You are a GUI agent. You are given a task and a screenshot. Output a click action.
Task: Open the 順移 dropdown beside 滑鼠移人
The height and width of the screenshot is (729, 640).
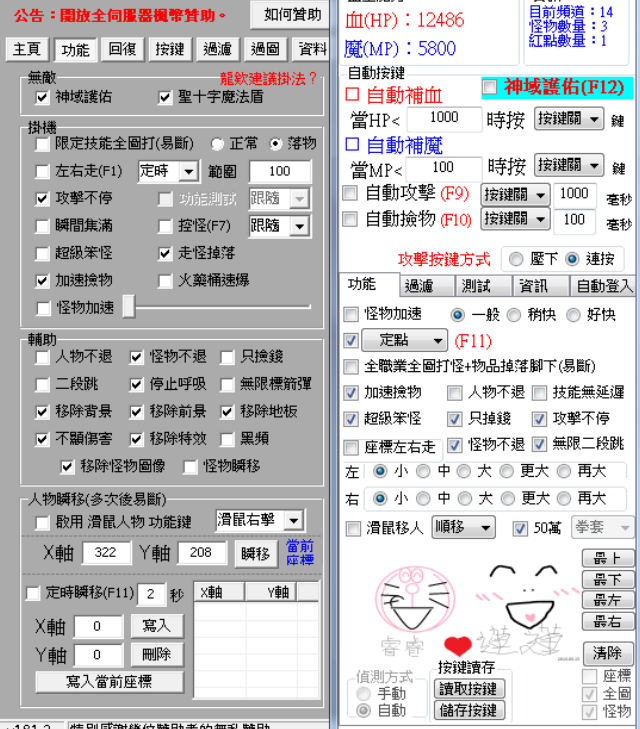[463, 527]
